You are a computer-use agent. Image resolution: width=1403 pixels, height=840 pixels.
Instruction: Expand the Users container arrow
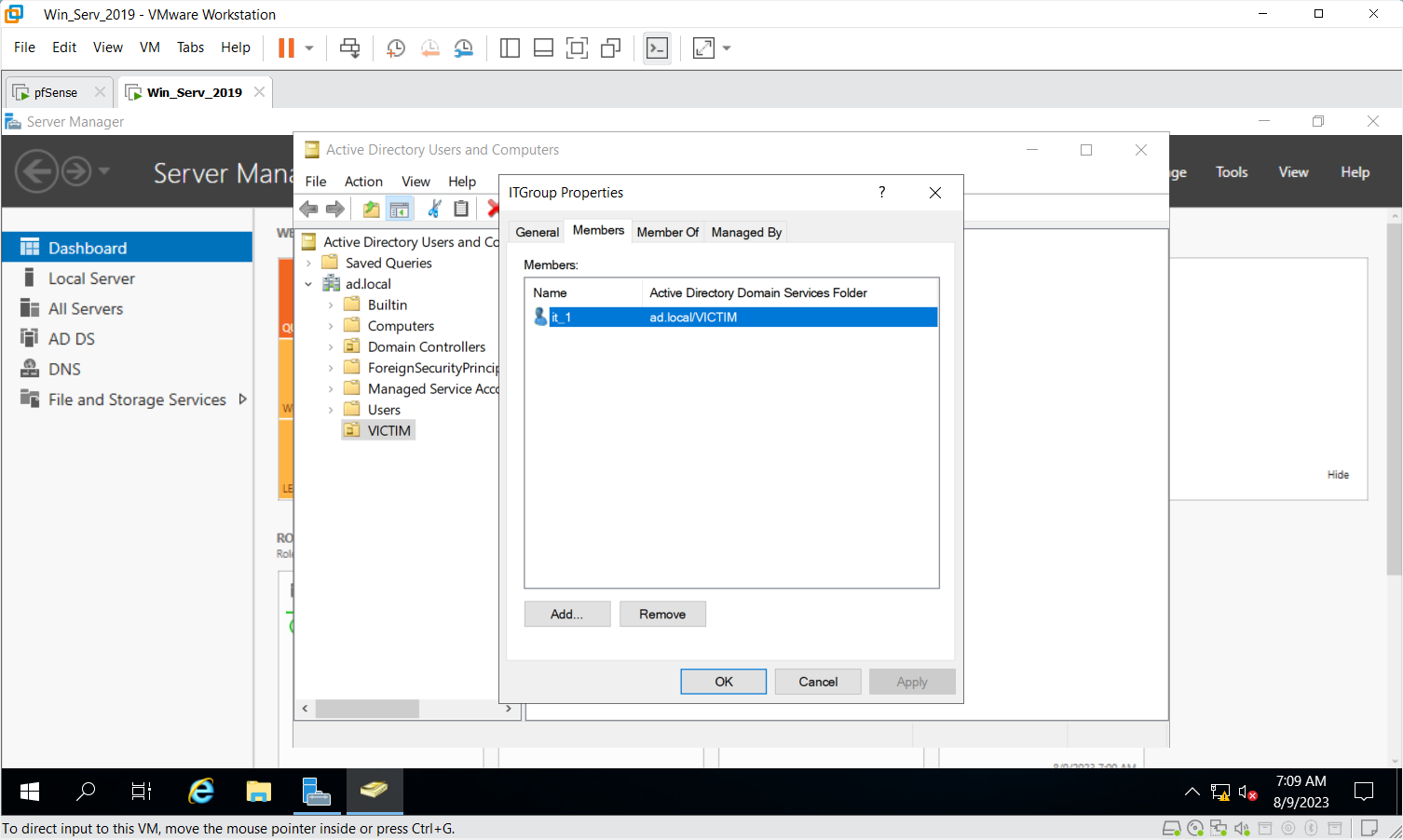331,410
